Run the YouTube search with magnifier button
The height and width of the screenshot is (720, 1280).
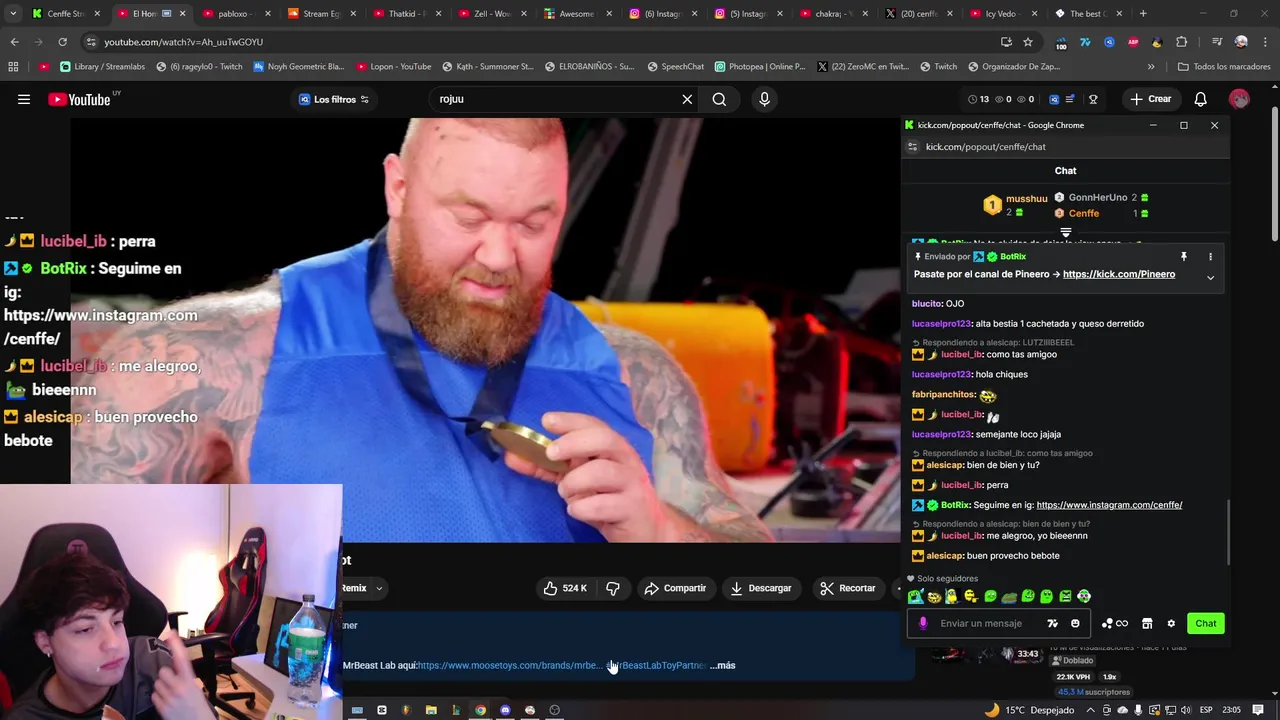[719, 99]
